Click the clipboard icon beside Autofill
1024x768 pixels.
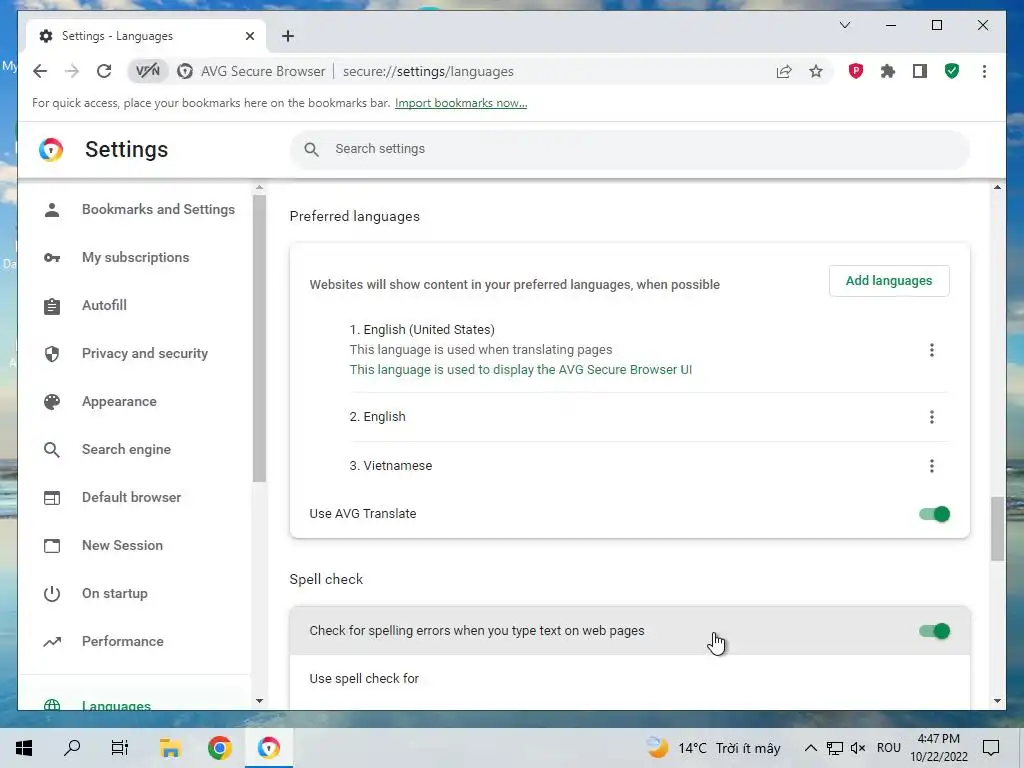[52, 306]
